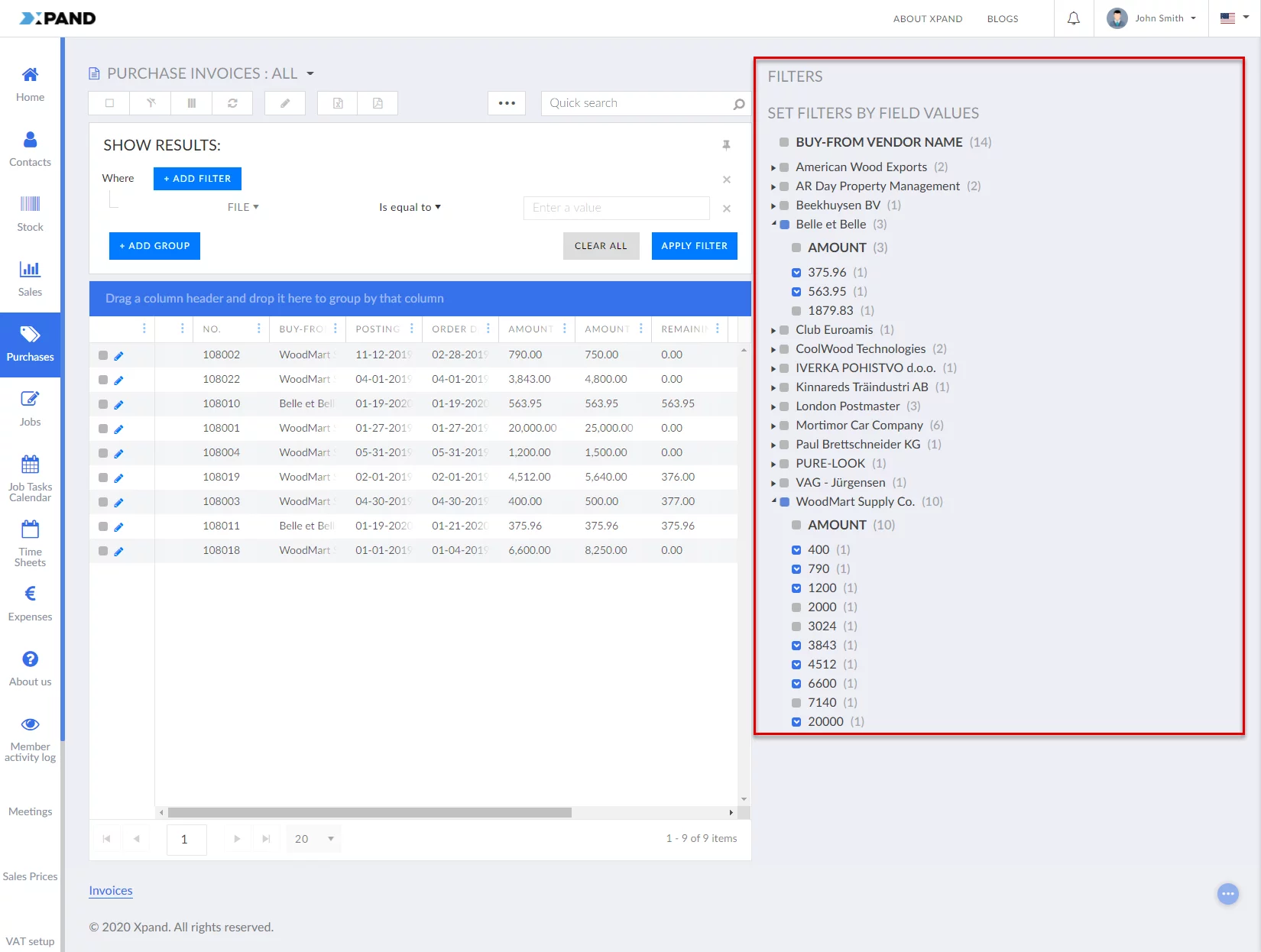Open the chat bubble widget
The image size is (1261, 952).
click(1227, 894)
